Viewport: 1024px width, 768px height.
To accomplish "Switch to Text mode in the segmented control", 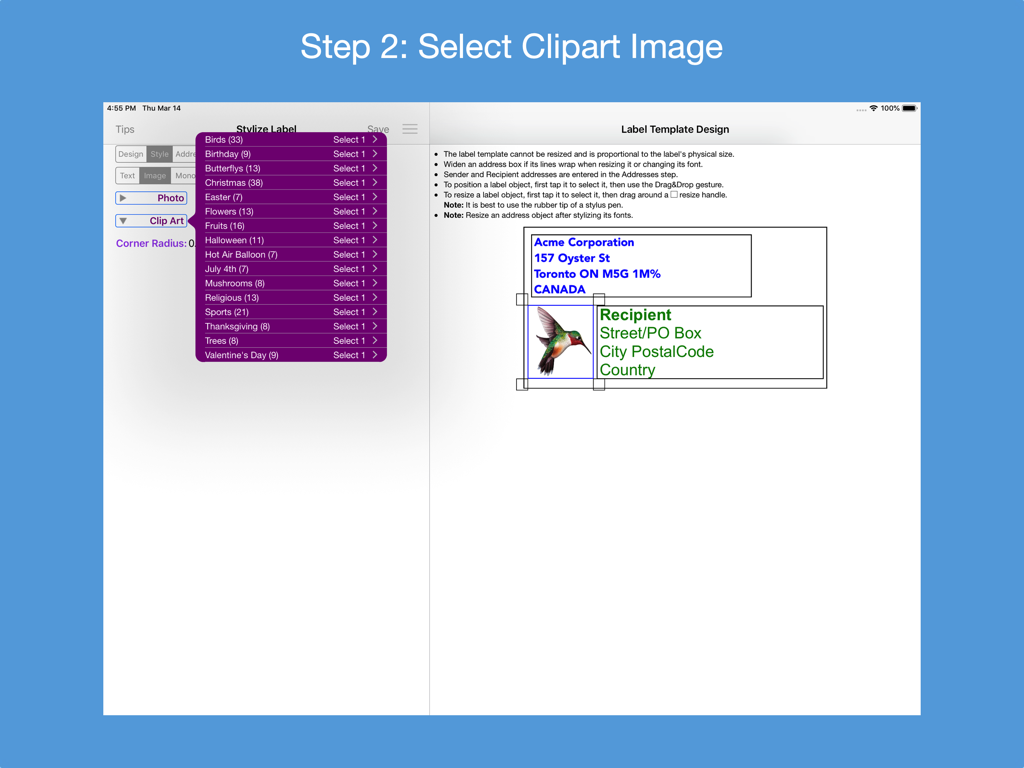I will pos(127,175).
